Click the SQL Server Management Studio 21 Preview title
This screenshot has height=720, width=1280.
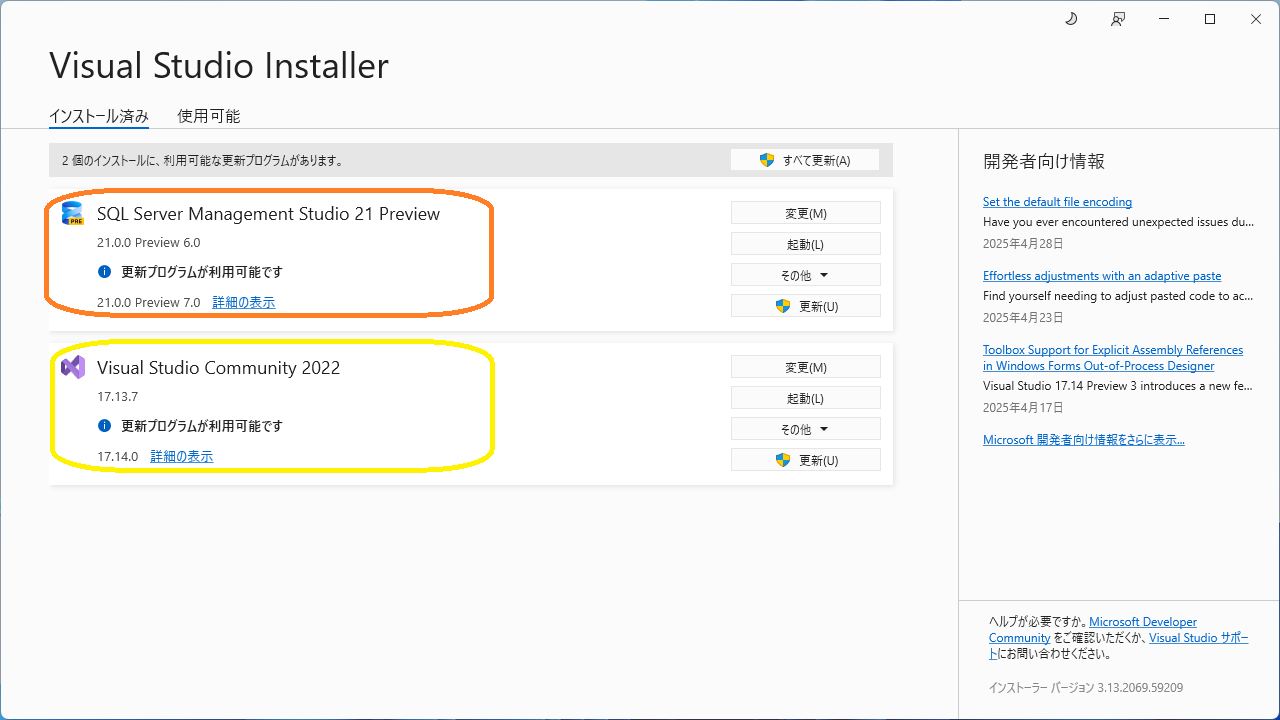coord(268,214)
